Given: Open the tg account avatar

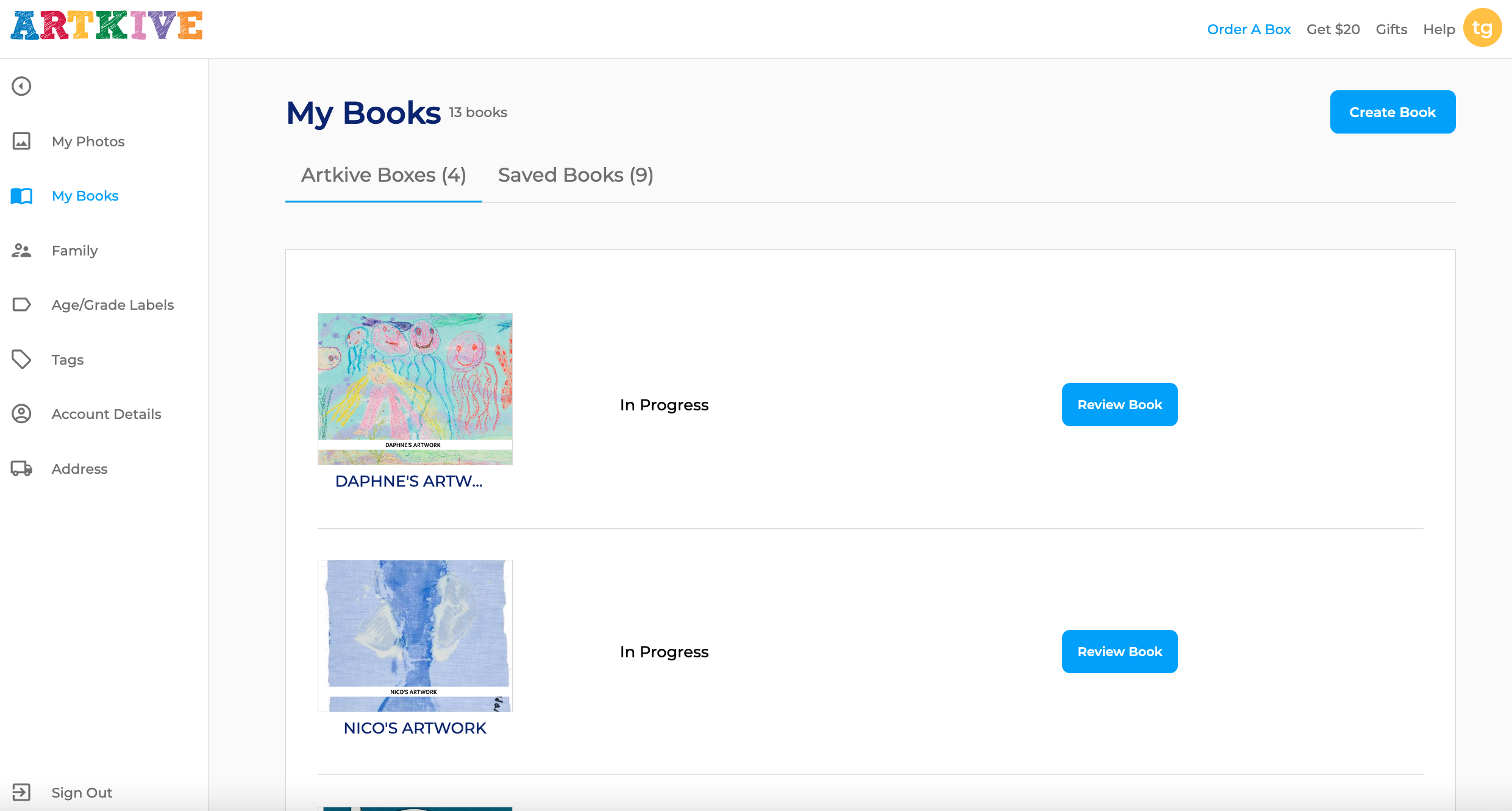Looking at the screenshot, I should pyautogui.click(x=1483, y=27).
